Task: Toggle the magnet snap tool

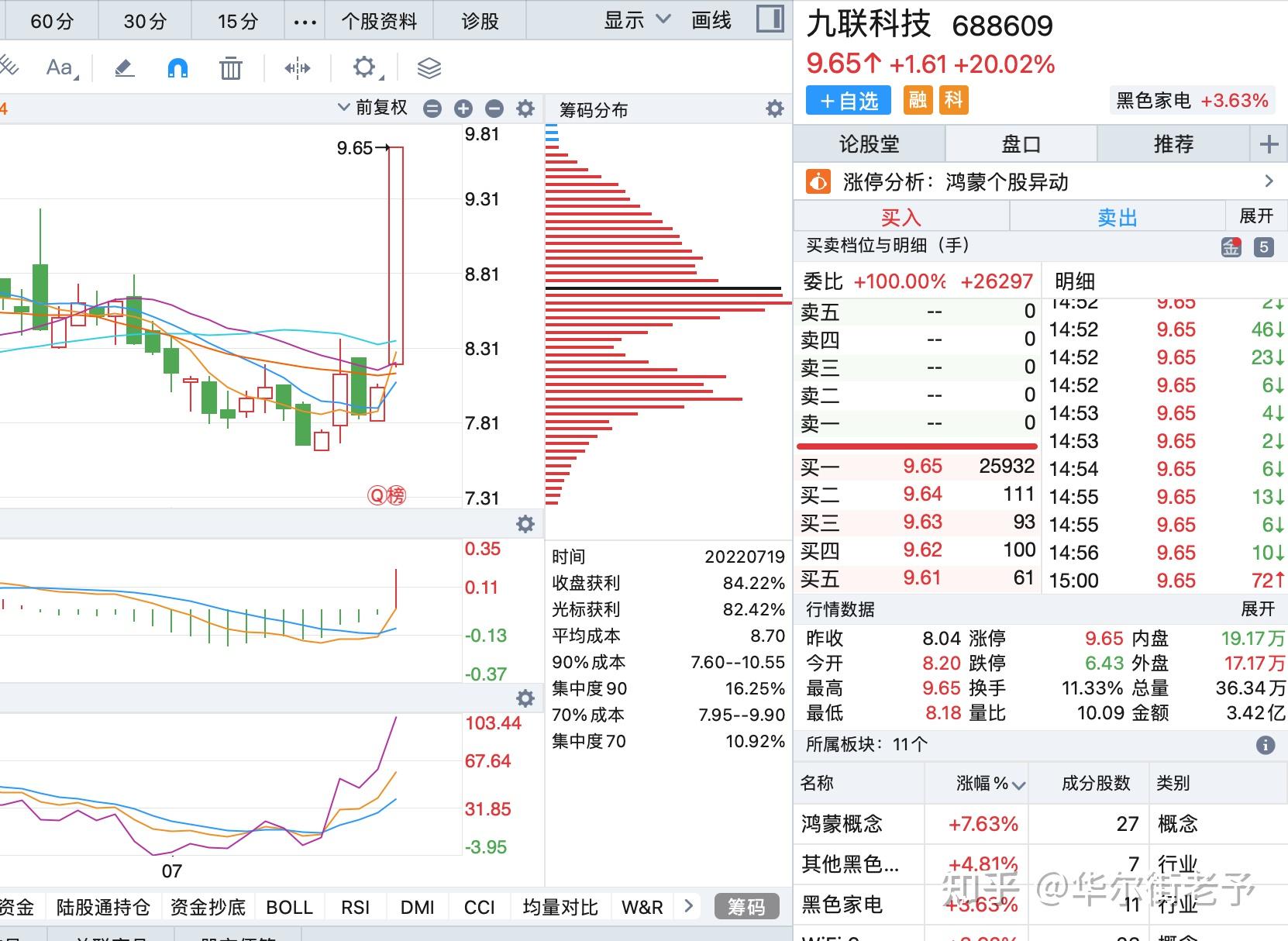Action: [x=177, y=68]
